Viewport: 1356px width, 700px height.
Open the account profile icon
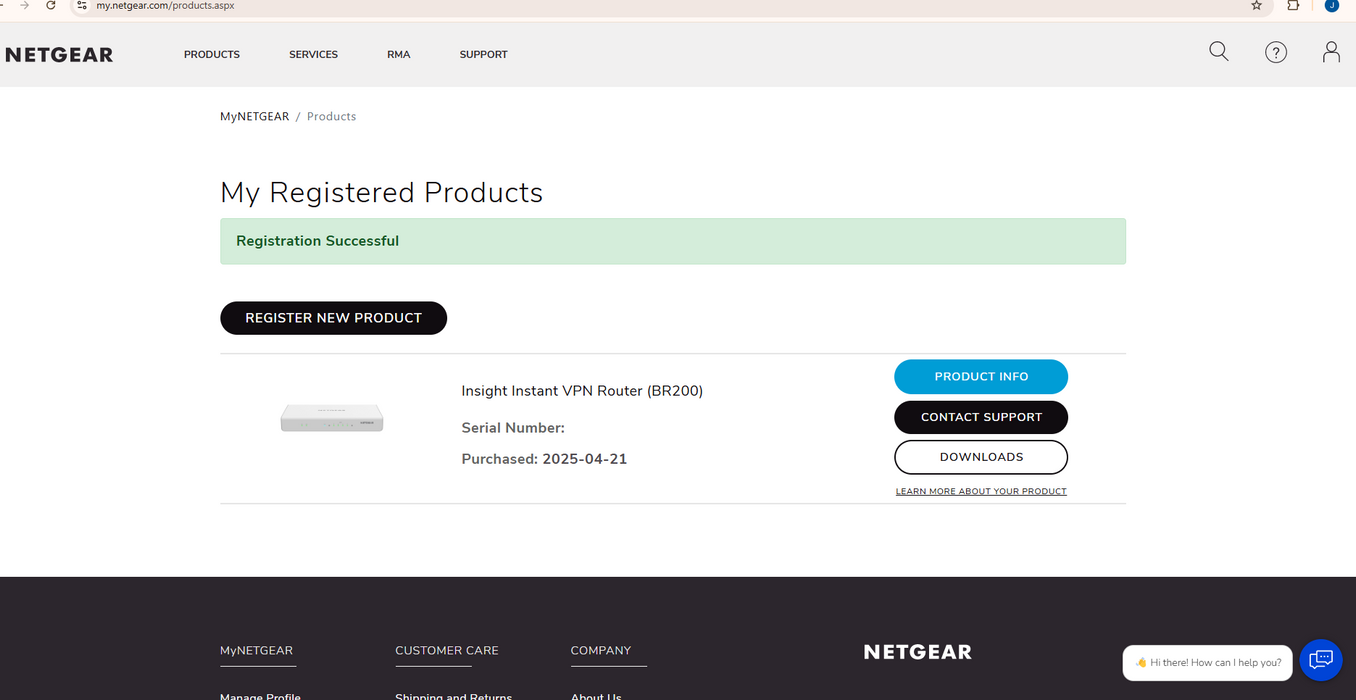click(x=1331, y=52)
